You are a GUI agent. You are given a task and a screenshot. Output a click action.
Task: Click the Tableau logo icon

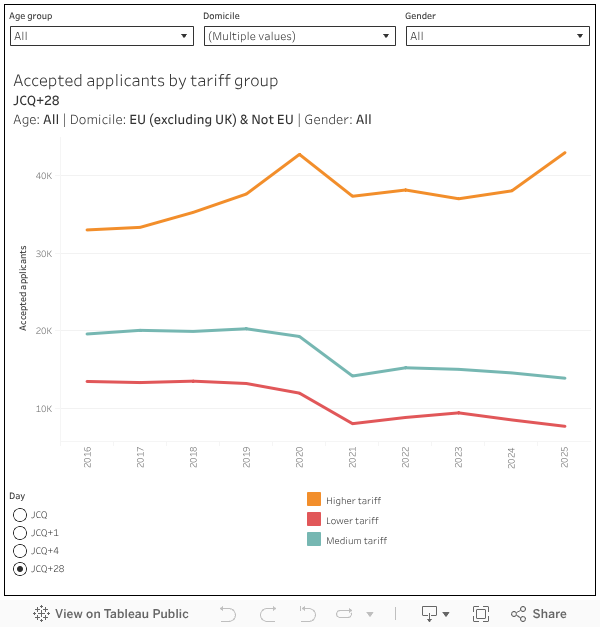(42, 613)
